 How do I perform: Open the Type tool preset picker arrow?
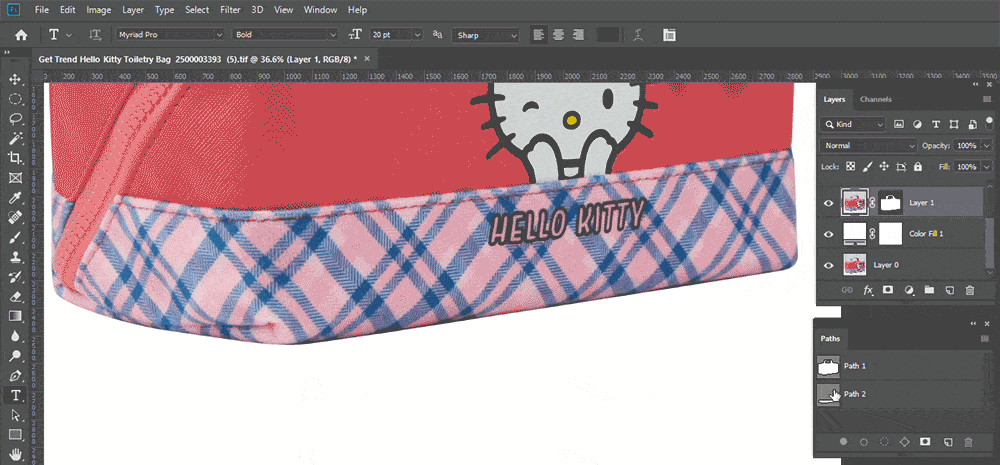tap(69, 35)
